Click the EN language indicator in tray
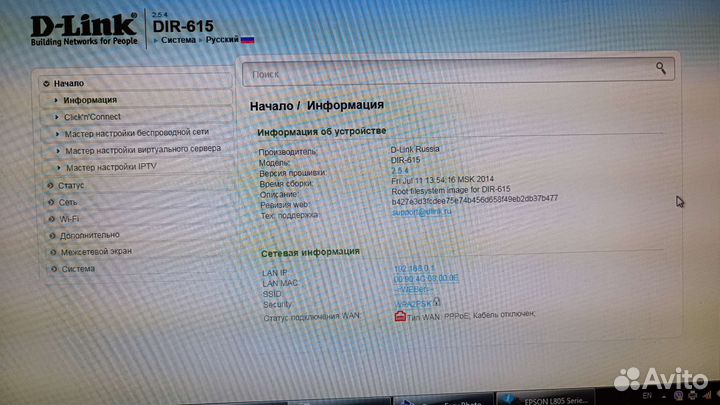This screenshot has width=720, height=405. 647,395
